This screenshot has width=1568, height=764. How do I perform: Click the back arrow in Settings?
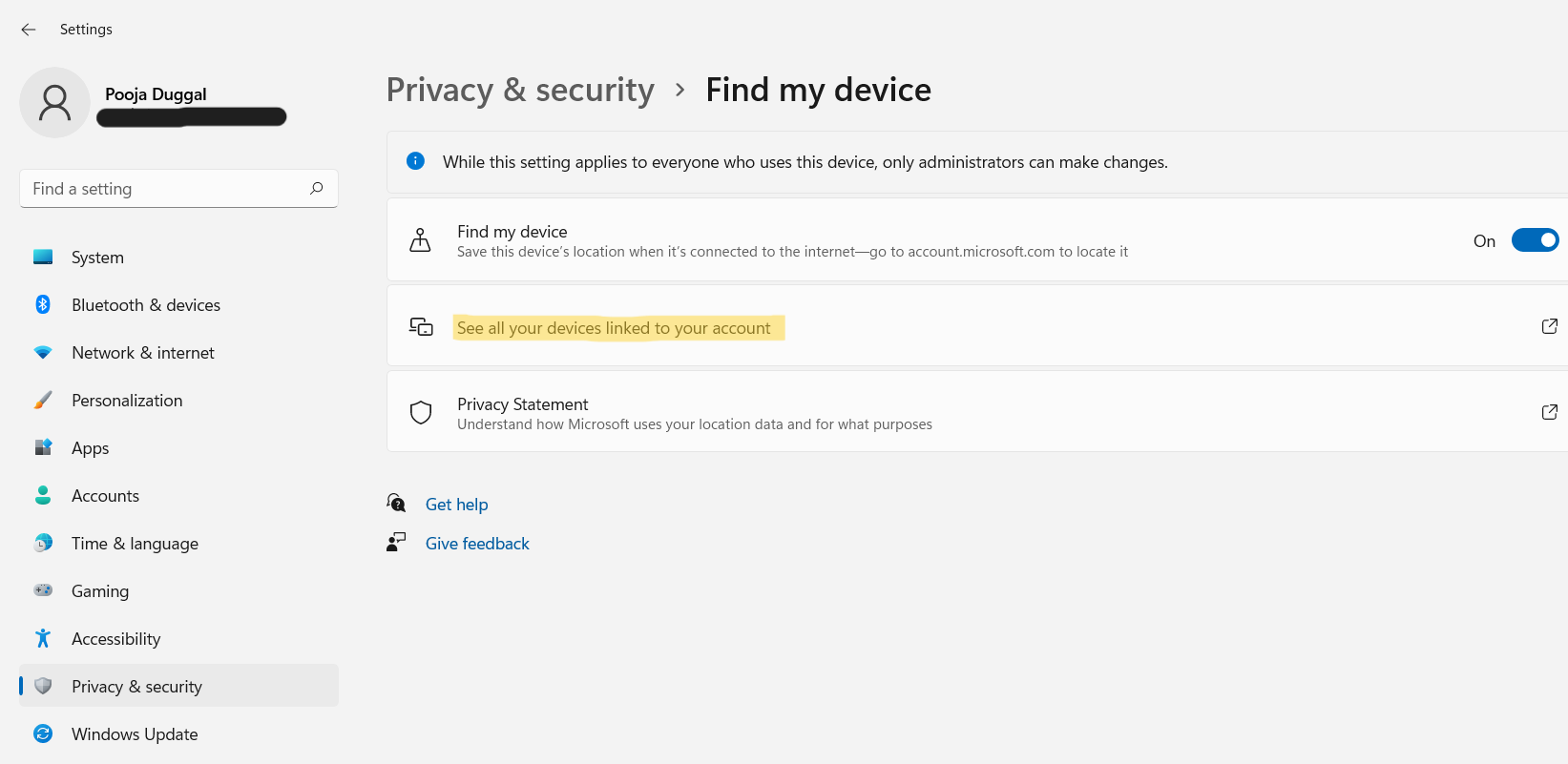point(29,30)
